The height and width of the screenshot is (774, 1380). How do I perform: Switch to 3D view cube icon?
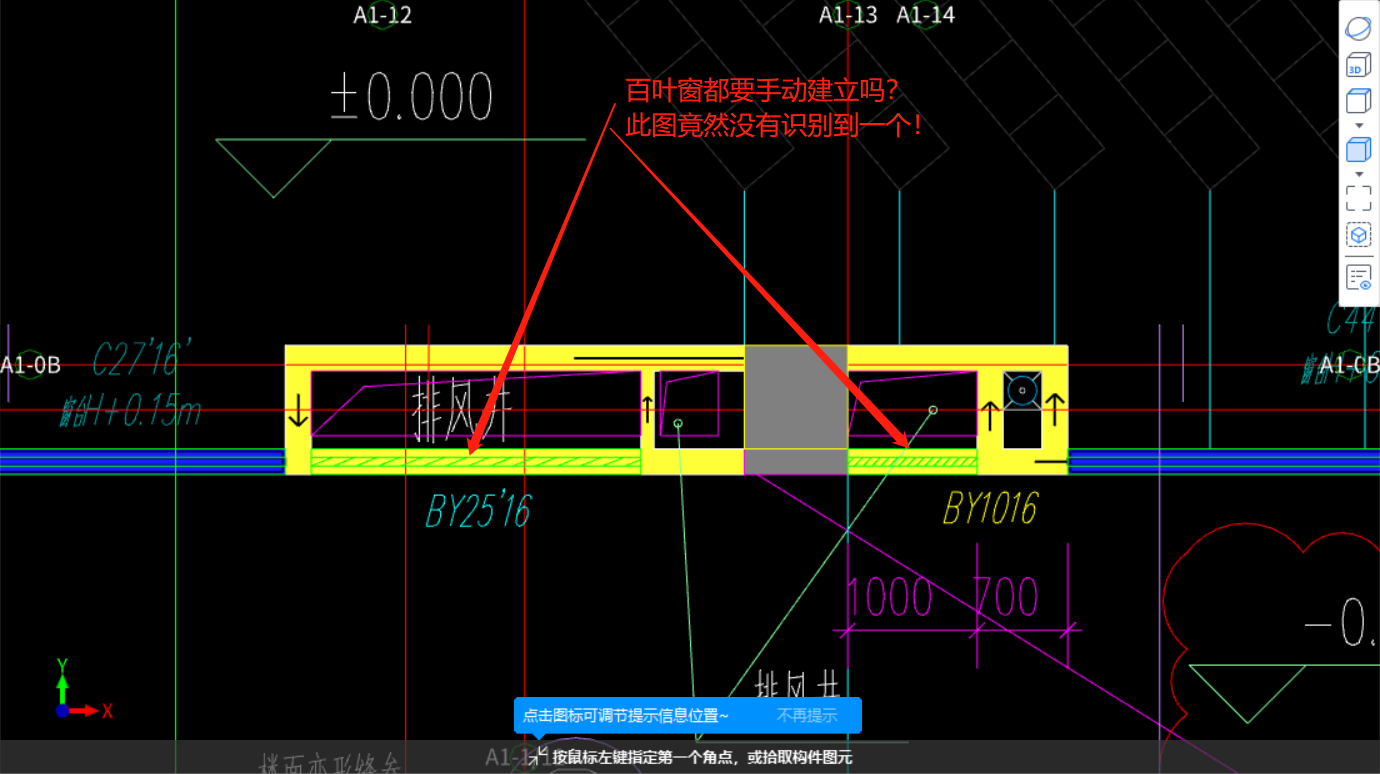[x=1358, y=66]
